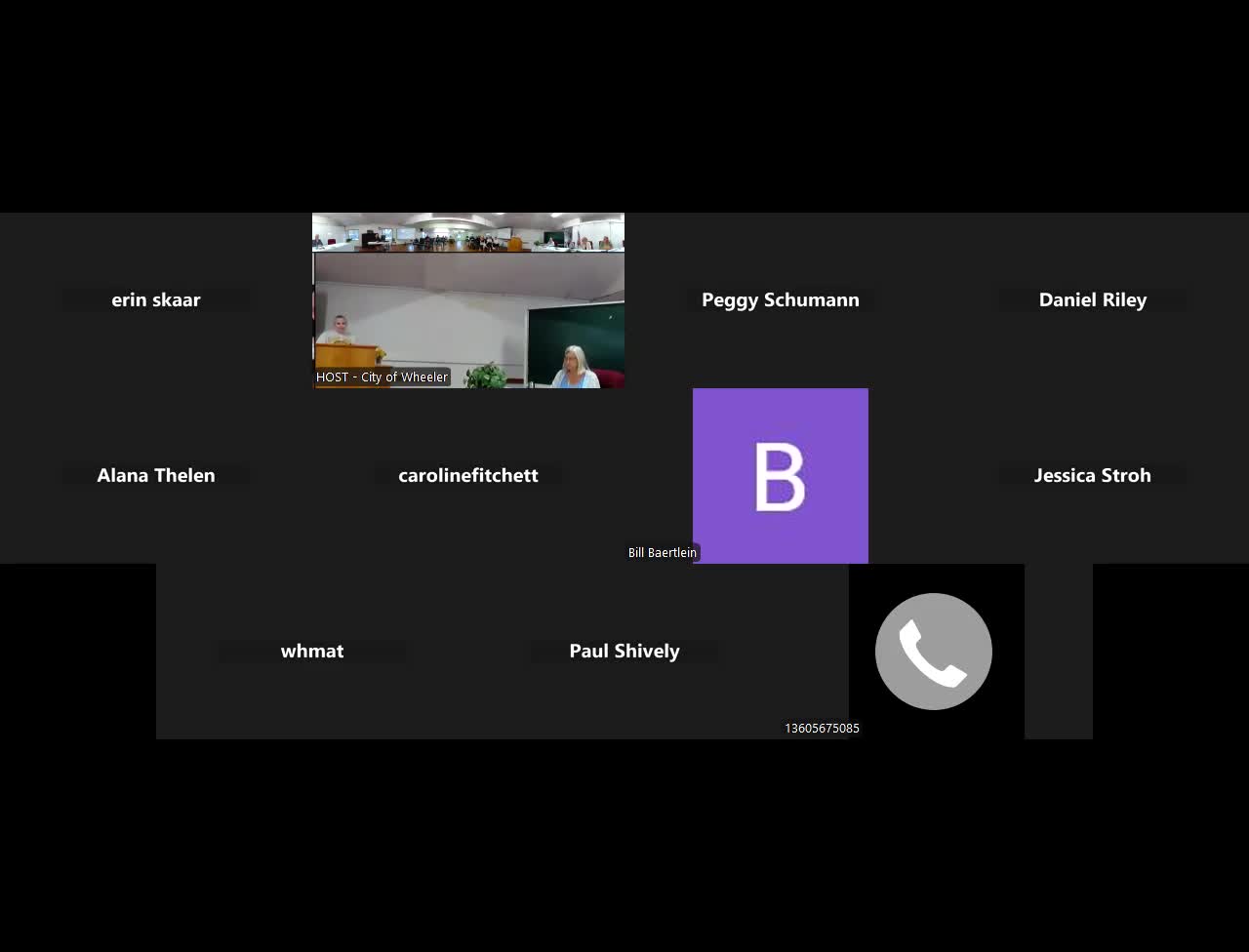Select the Peggy Schumann participant tile
The width and height of the screenshot is (1249, 952).
point(781,300)
